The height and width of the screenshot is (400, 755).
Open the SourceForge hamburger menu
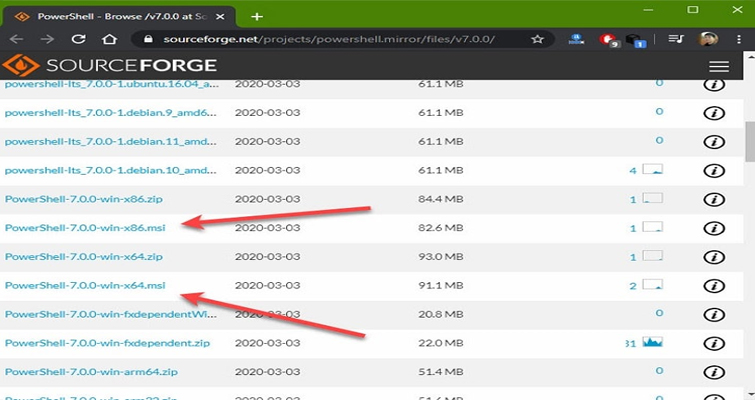point(718,66)
